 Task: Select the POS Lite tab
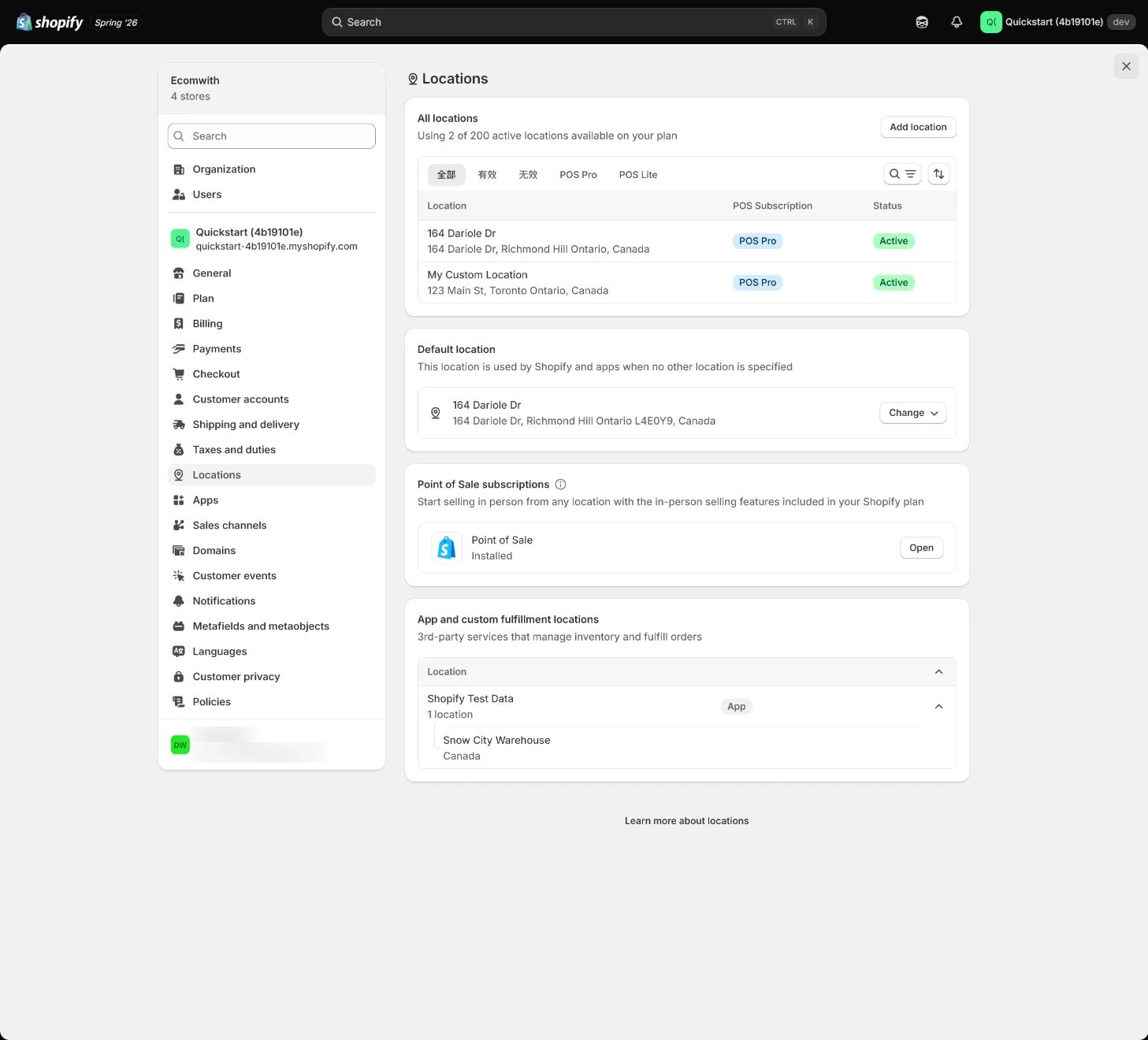638,175
